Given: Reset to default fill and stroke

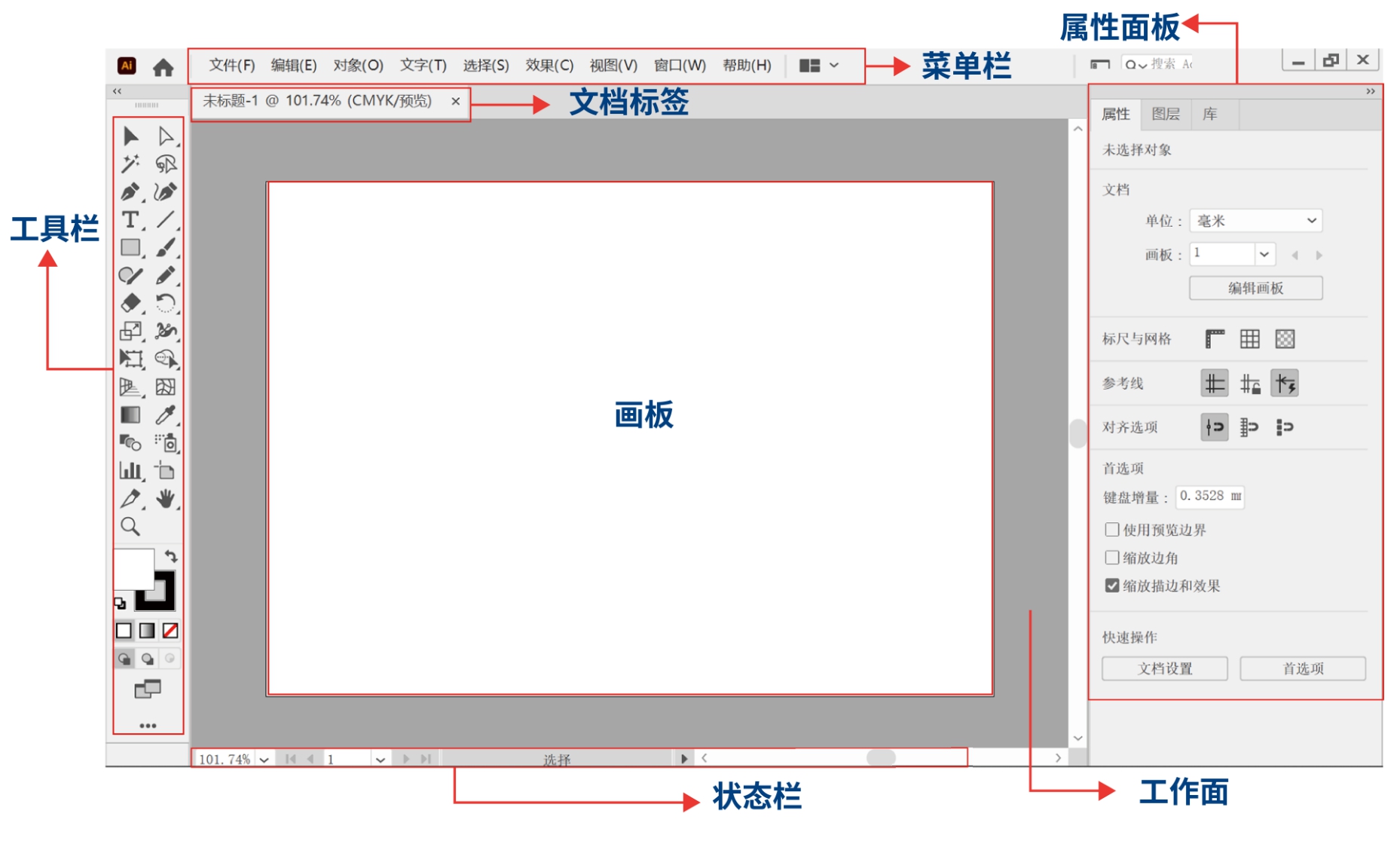Looking at the screenshot, I should click(x=120, y=603).
